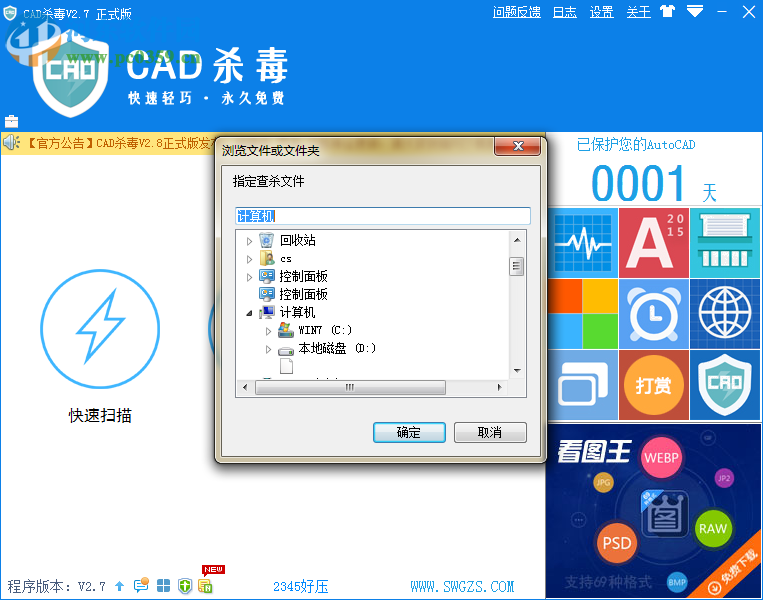Click the WEBP bubble in the ad

pos(661,458)
